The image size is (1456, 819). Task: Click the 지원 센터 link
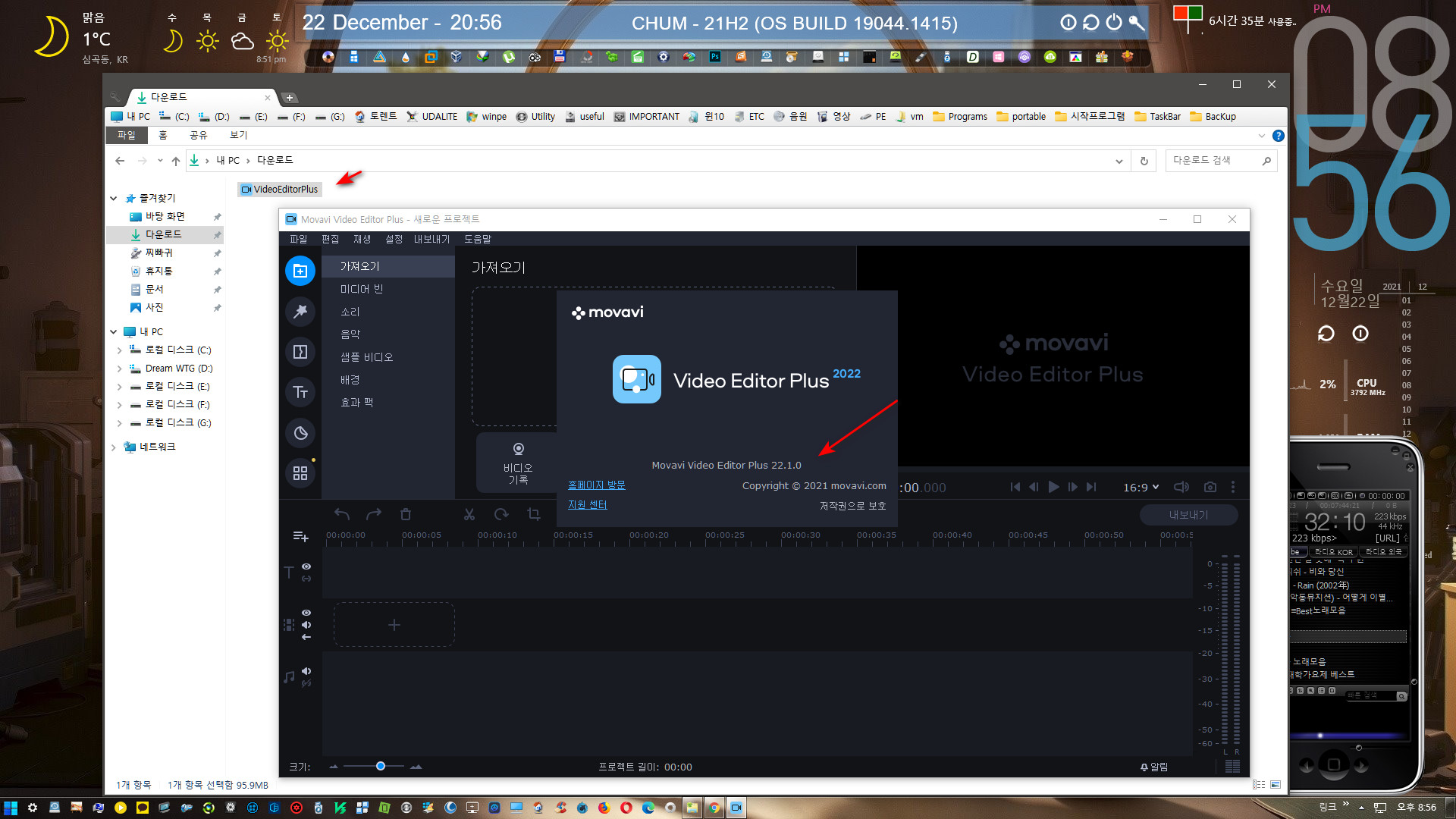click(588, 504)
